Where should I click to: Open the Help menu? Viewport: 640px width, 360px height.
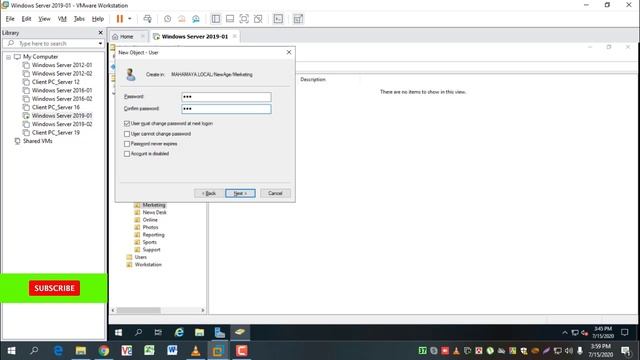click(98, 19)
